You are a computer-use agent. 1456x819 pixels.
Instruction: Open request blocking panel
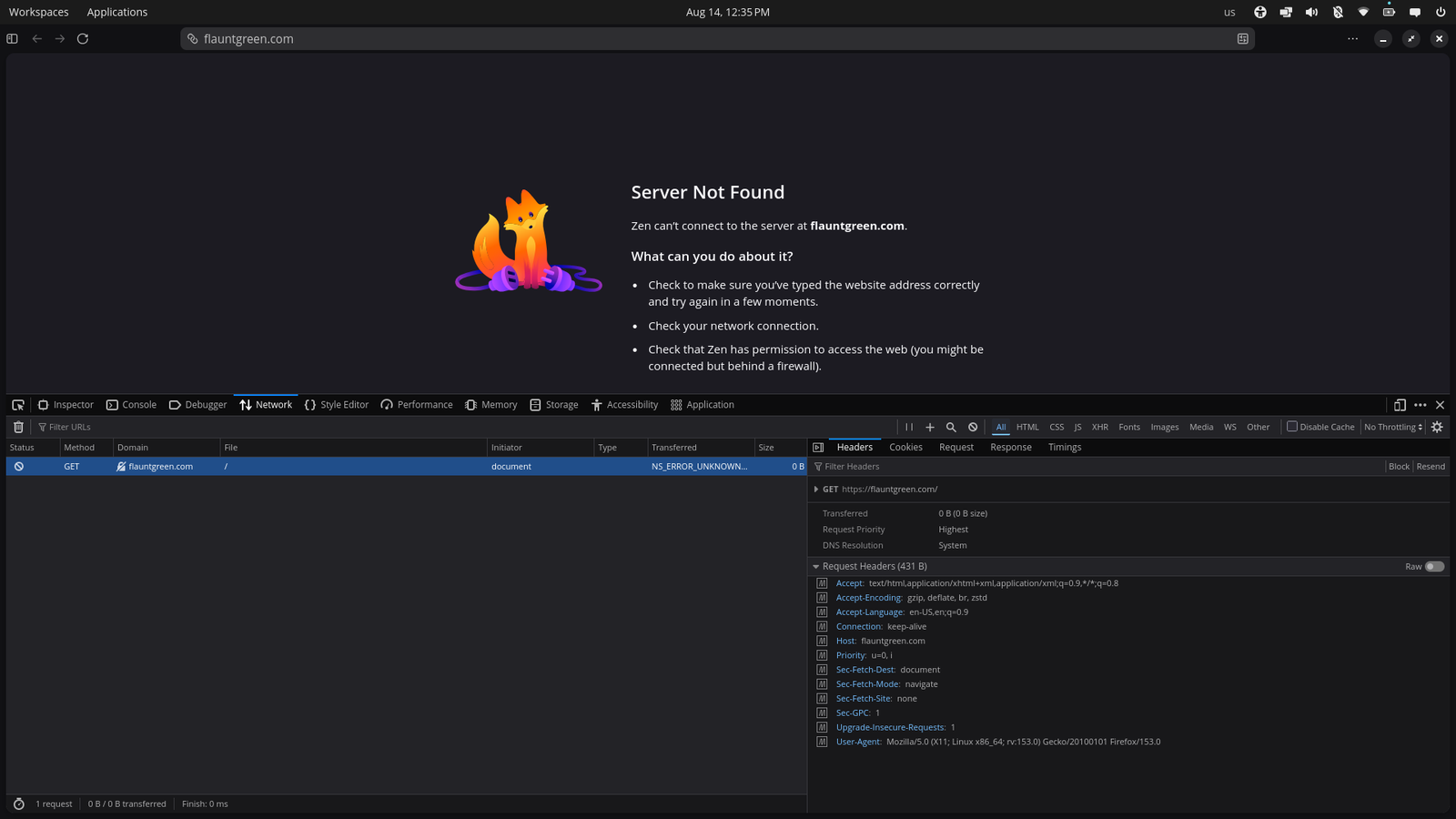click(973, 427)
